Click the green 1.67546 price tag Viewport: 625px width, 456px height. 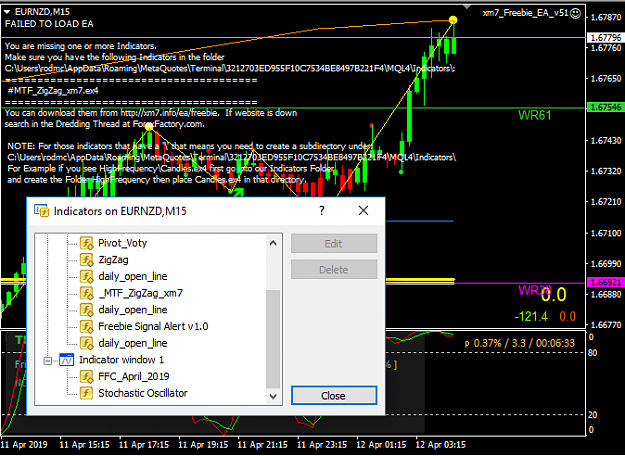[606, 107]
